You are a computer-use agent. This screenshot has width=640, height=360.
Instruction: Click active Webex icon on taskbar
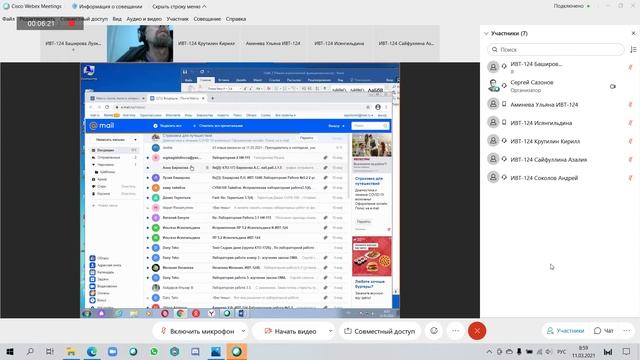(x=237, y=352)
